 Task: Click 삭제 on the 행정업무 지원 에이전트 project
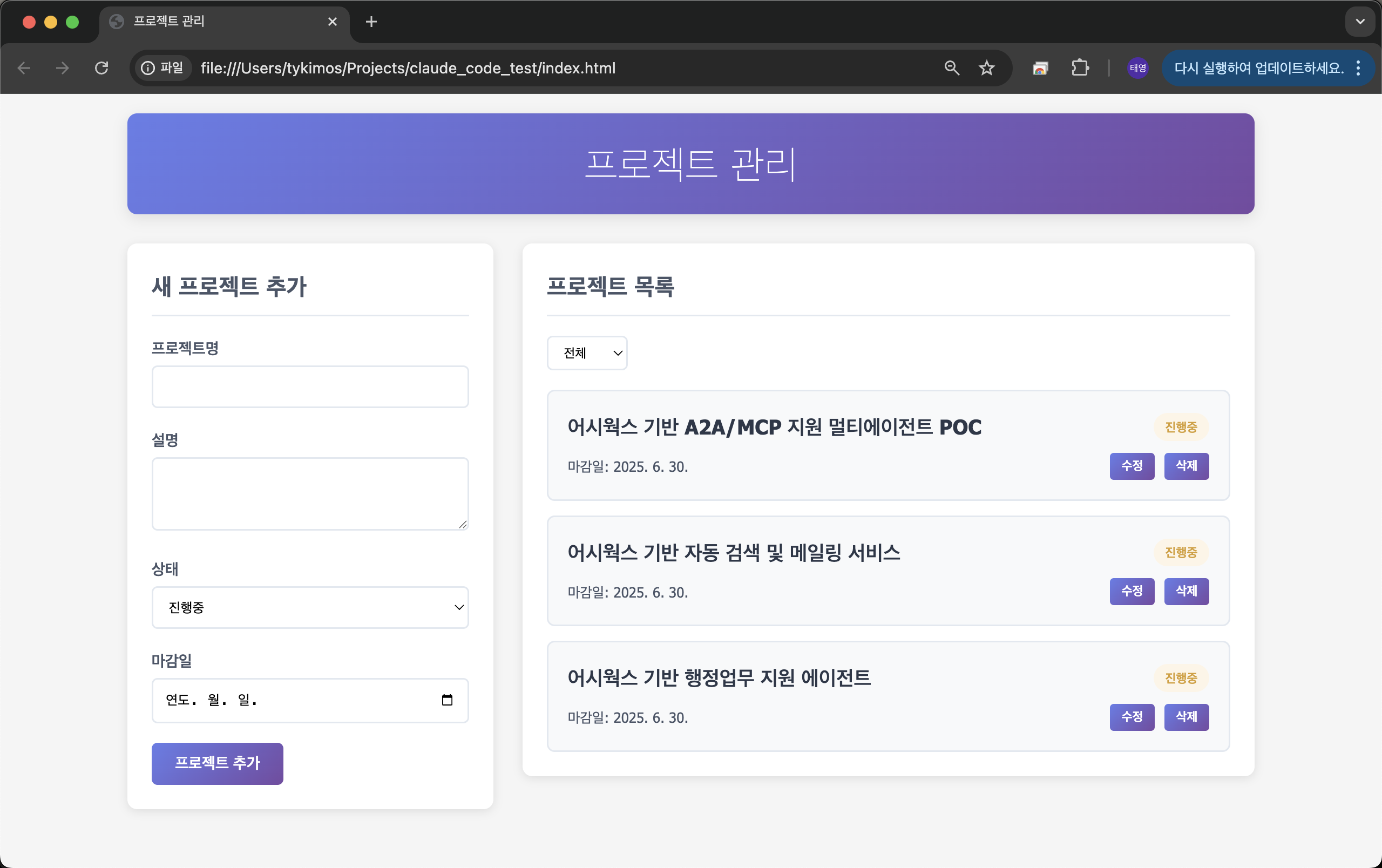[x=1186, y=717]
